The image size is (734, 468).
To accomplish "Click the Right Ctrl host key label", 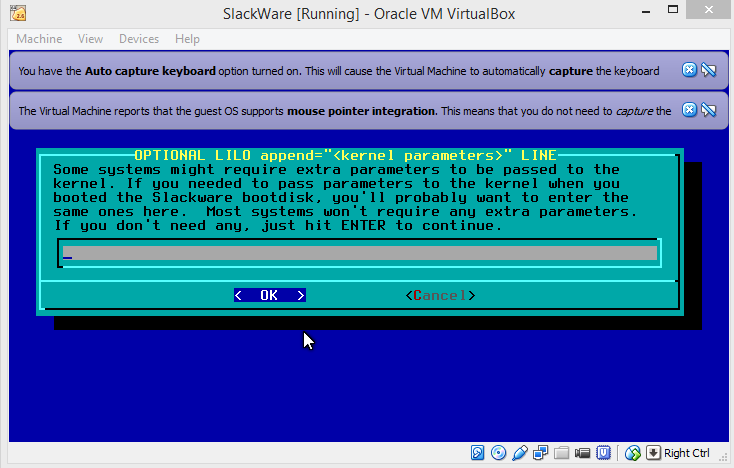I will click(x=687, y=453).
